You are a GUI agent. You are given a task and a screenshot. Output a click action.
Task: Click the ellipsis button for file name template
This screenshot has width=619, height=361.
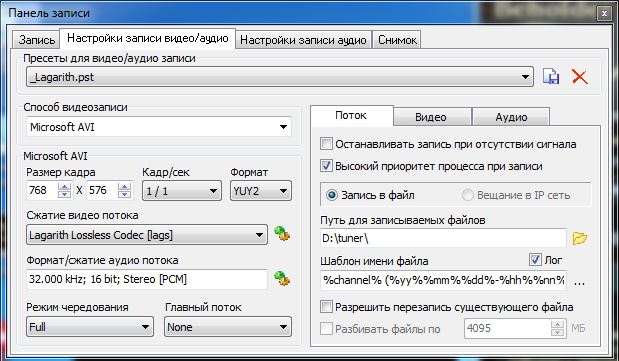tap(579, 282)
